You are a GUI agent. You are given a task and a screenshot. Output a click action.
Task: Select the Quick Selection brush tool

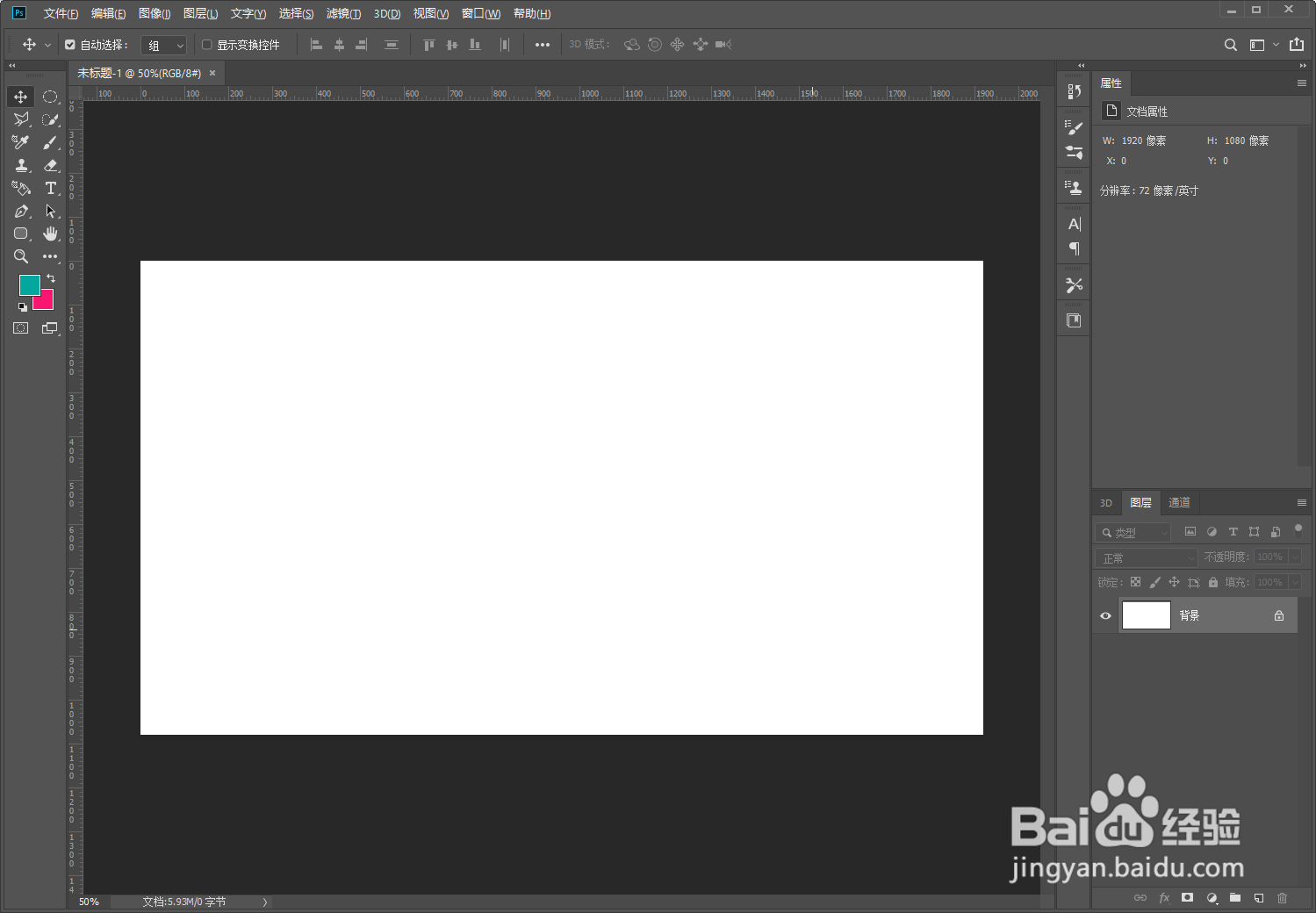click(50, 119)
